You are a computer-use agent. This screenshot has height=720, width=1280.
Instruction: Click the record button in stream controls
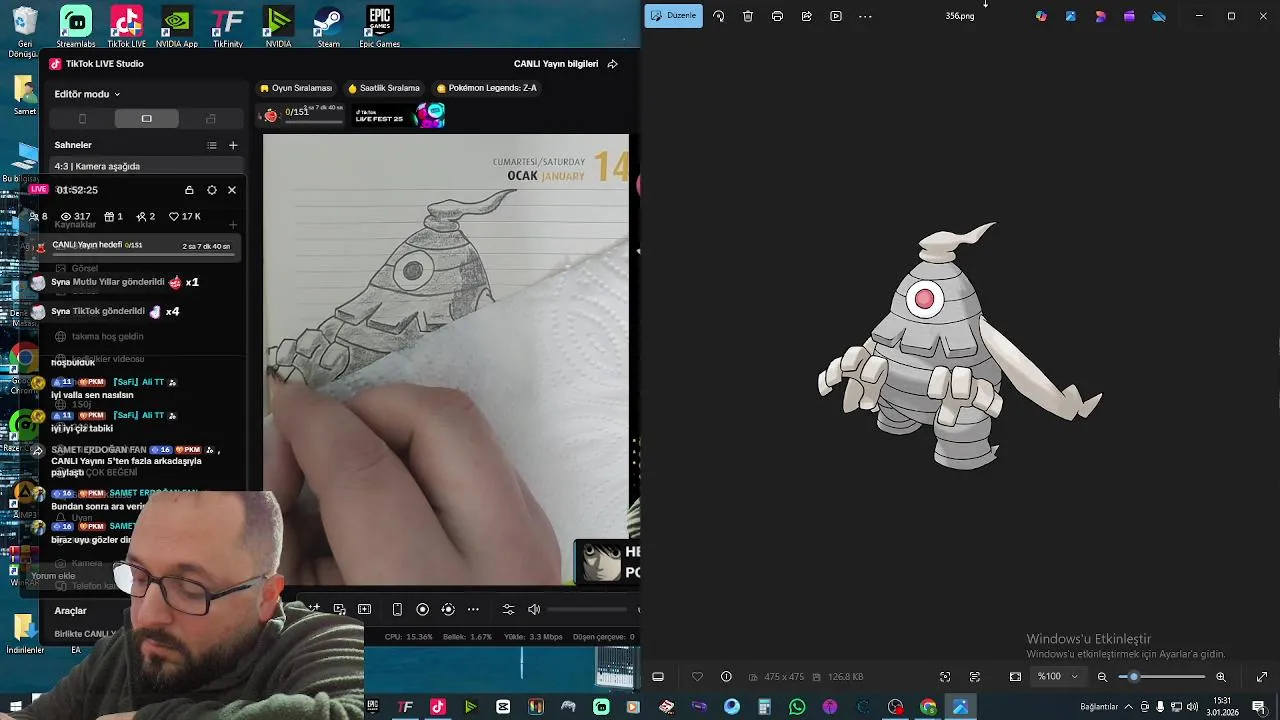423,609
